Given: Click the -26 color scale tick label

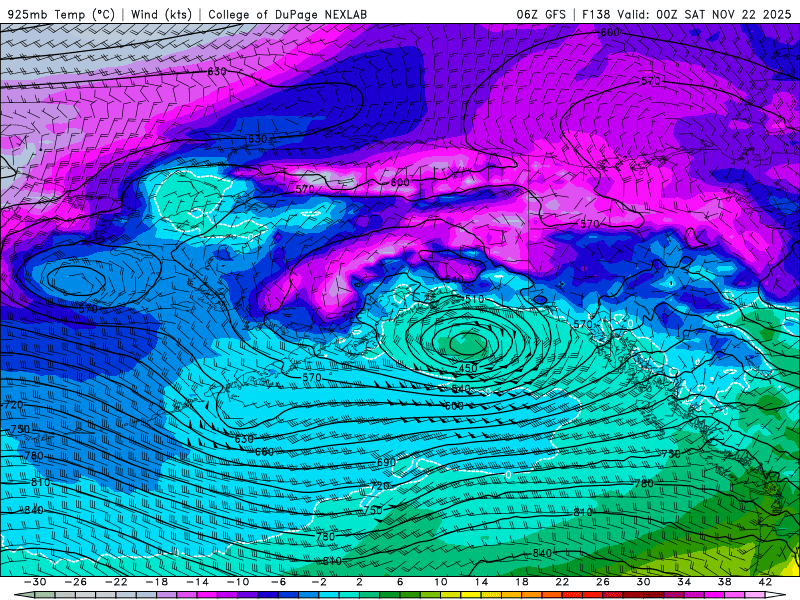Looking at the screenshot, I should (76, 582).
